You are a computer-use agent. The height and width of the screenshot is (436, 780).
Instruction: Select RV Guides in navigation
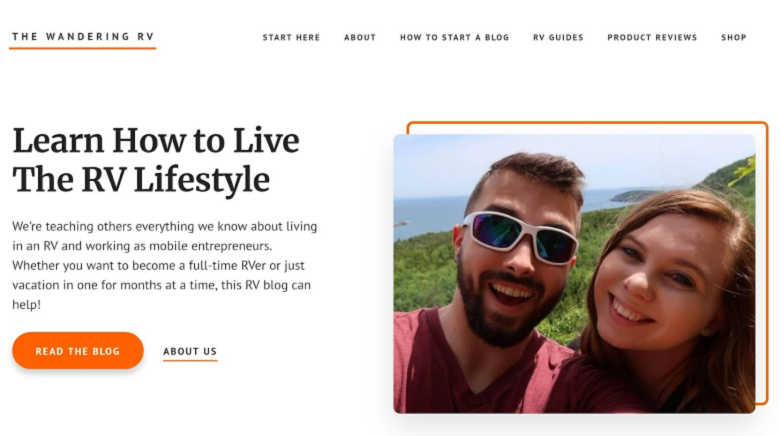558,38
